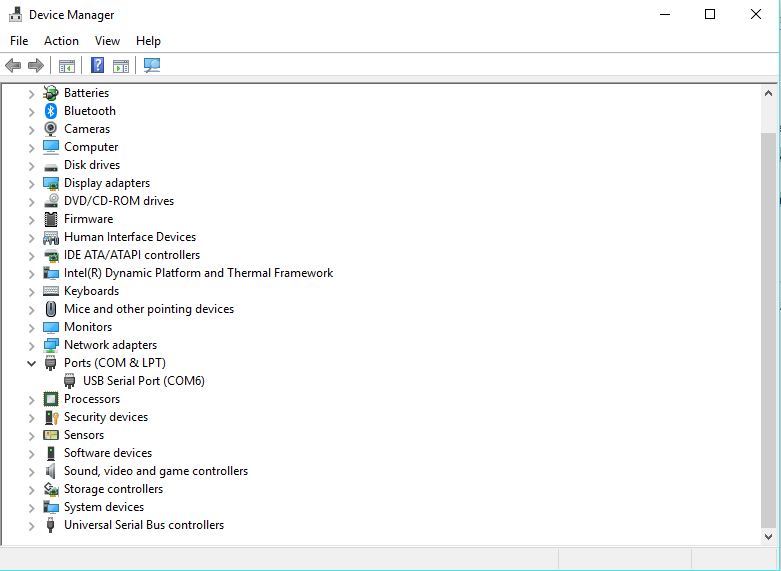Select the USB Serial Port (COM6) device
The height and width of the screenshot is (571, 781).
143,381
